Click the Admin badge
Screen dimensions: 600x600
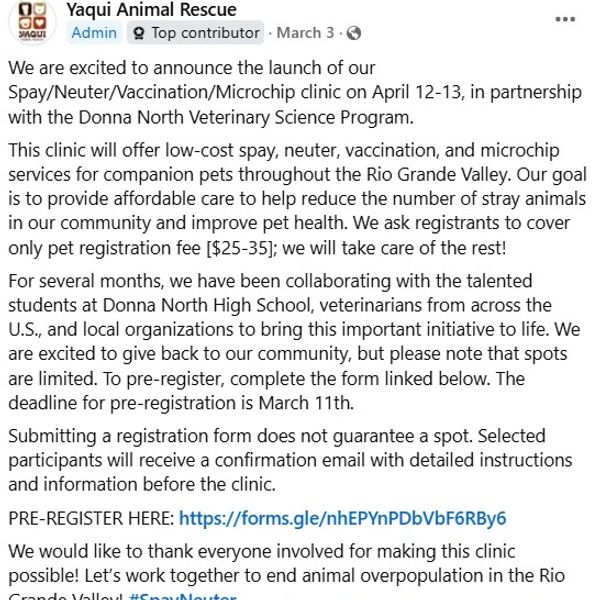95,33
